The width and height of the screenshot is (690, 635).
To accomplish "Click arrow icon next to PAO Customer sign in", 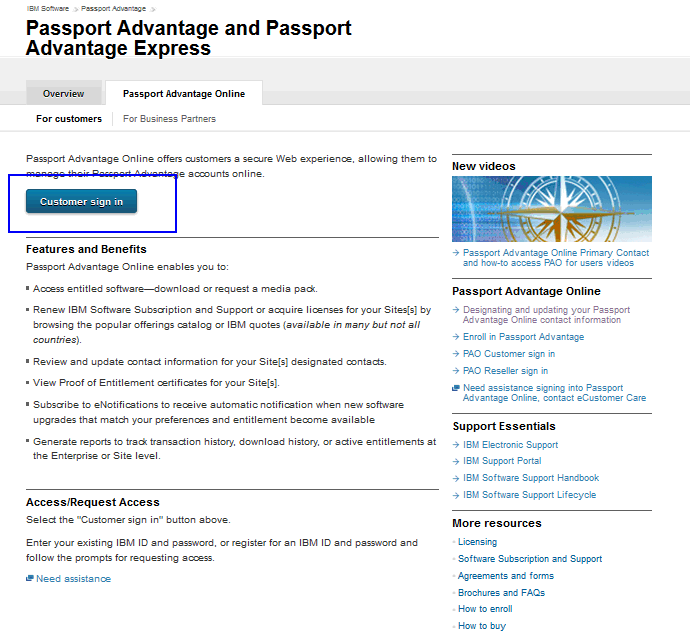I will coord(456,354).
